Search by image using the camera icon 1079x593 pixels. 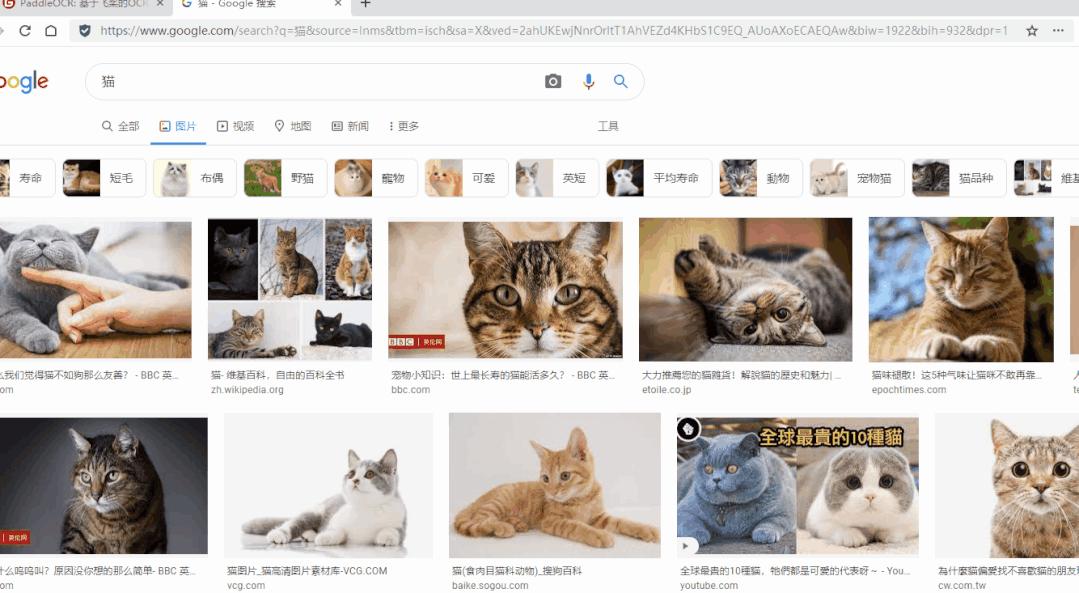553,82
